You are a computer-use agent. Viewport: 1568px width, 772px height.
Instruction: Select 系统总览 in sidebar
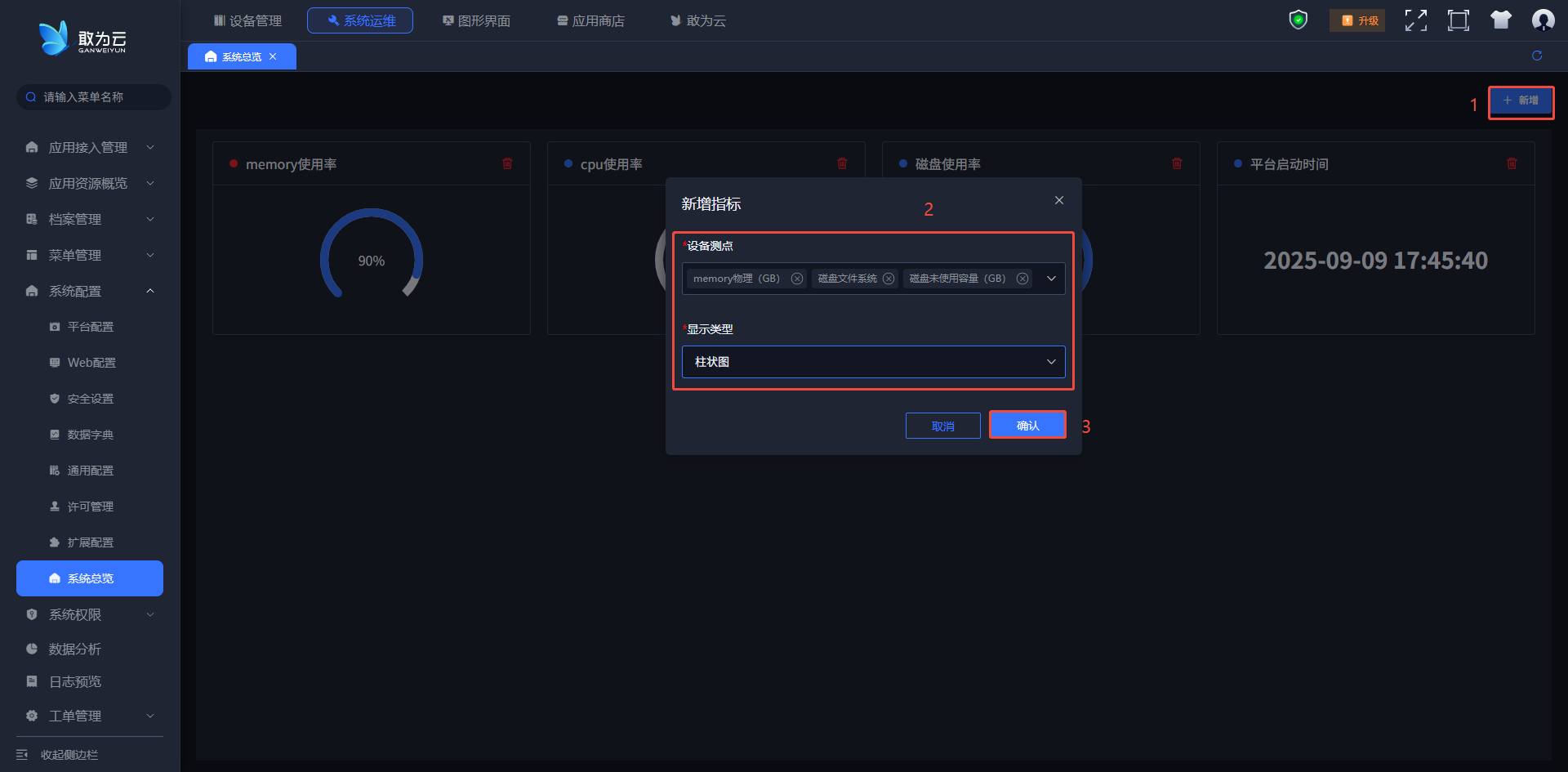tap(90, 578)
